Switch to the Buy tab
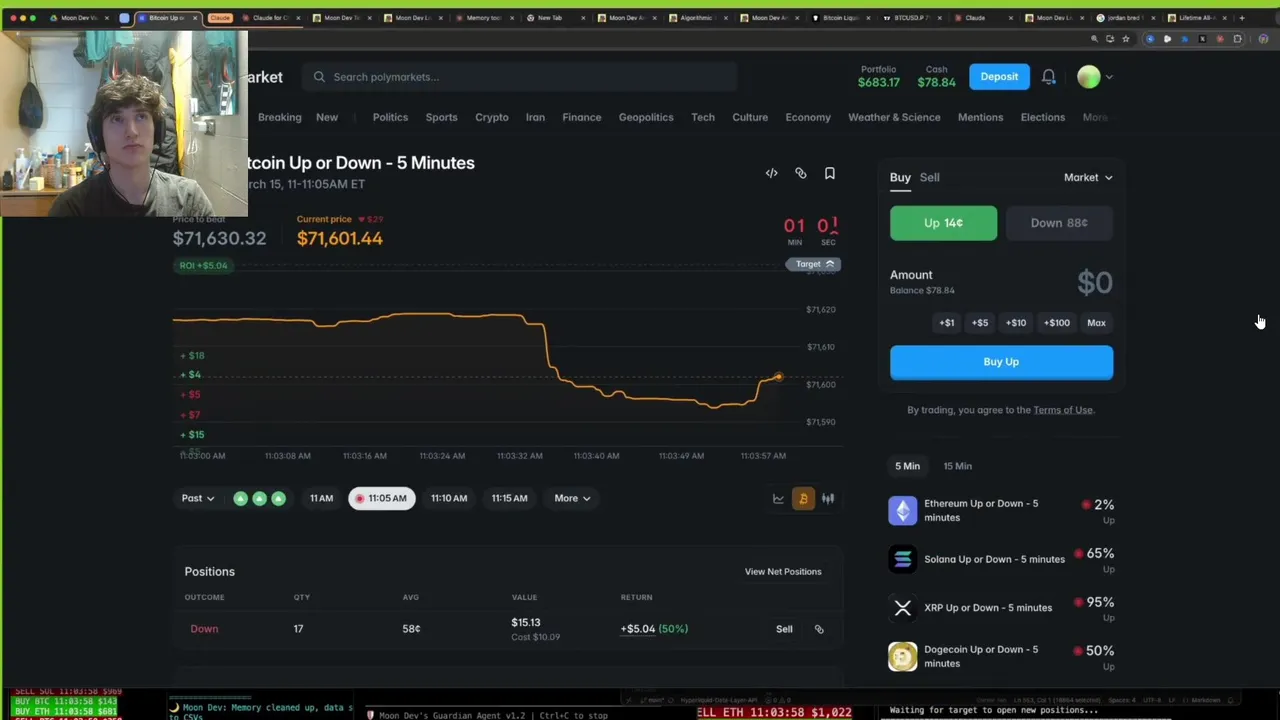Screen dimensions: 1280x720 (x=900, y=177)
